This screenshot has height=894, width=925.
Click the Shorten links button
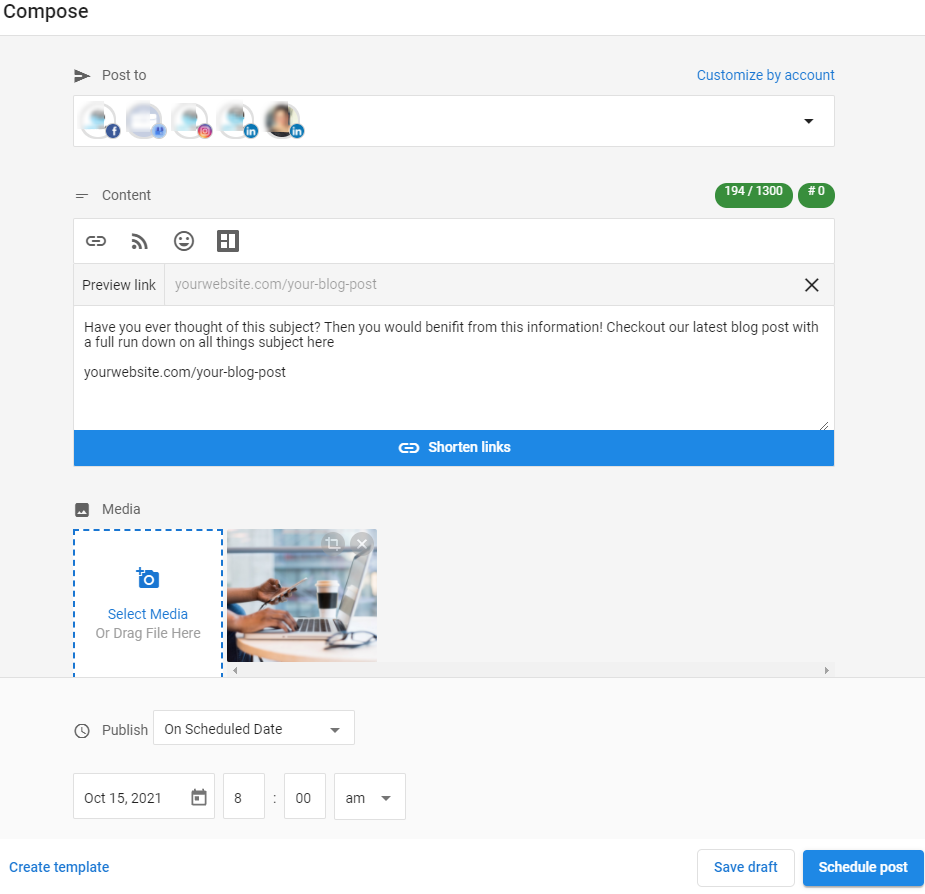(x=454, y=448)
